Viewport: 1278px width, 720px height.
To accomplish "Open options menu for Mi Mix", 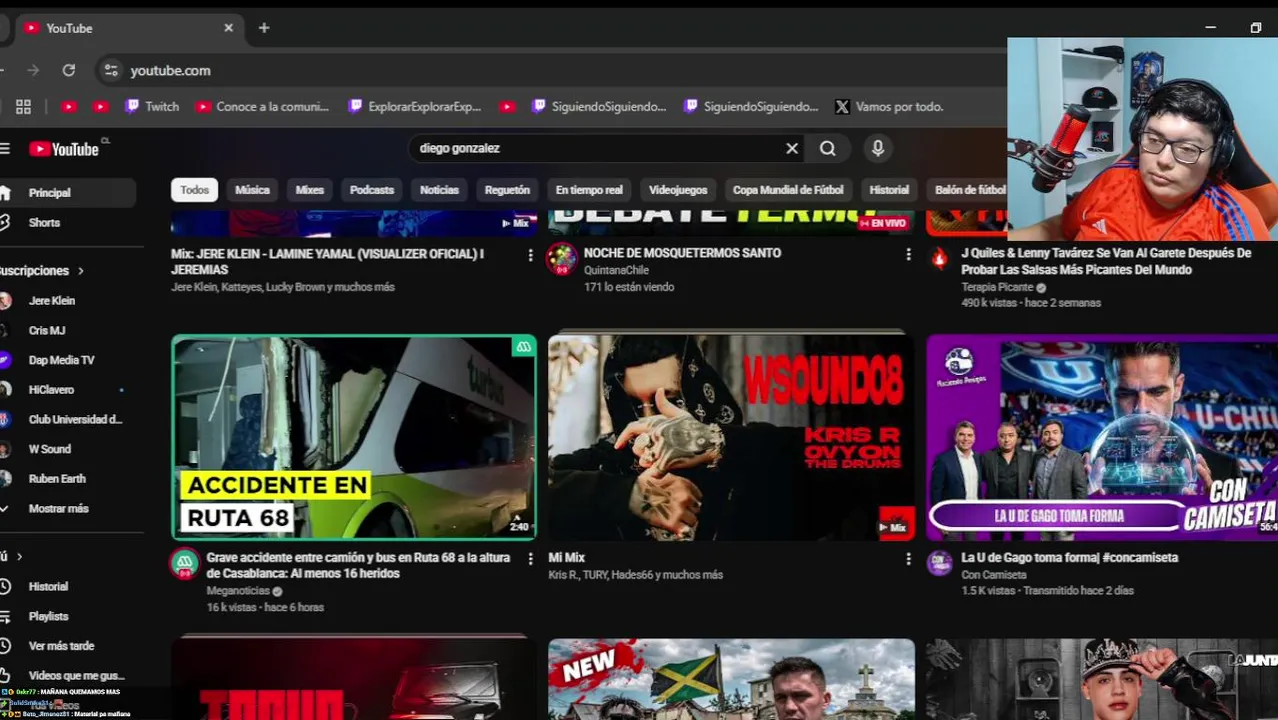I will click(x=908, y=559).
